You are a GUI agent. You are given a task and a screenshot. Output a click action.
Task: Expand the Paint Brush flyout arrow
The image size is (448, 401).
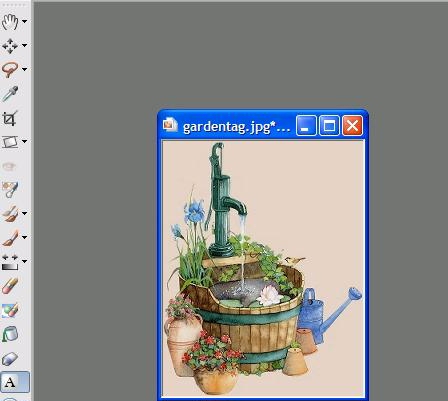24,237
